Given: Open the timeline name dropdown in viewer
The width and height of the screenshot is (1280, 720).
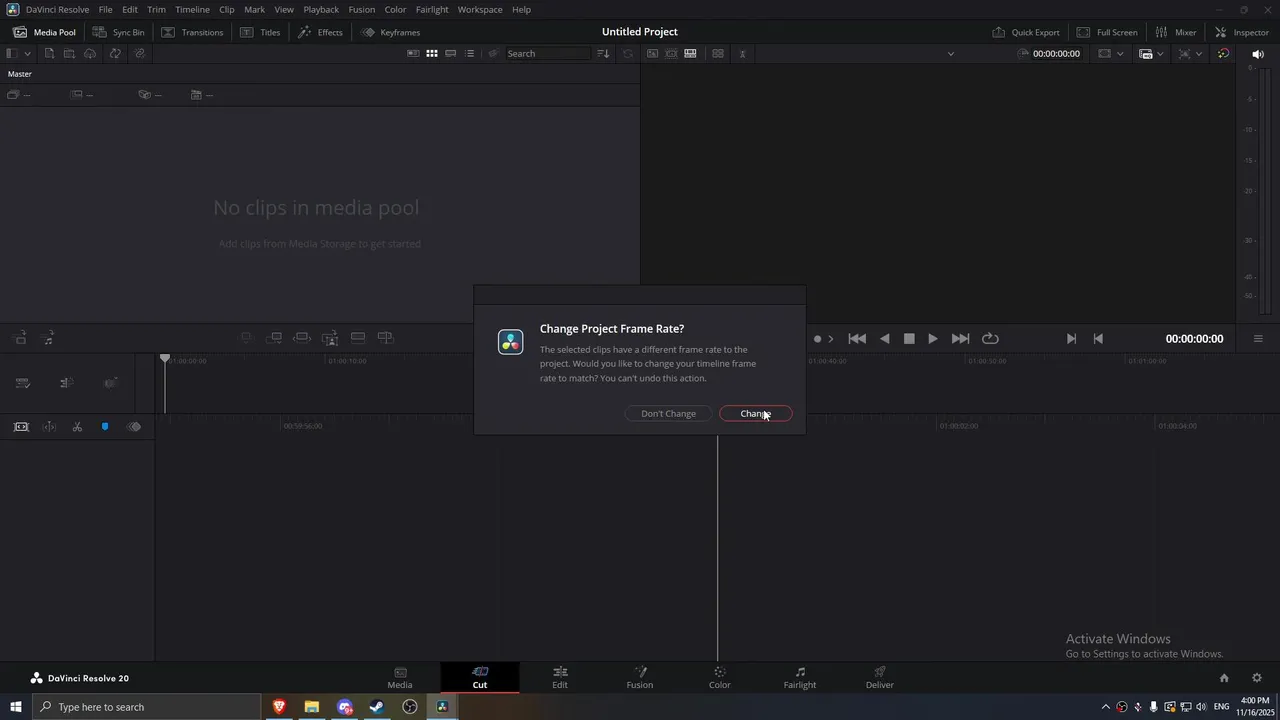Looking at the screenshot, I should (x=950, y=54).
